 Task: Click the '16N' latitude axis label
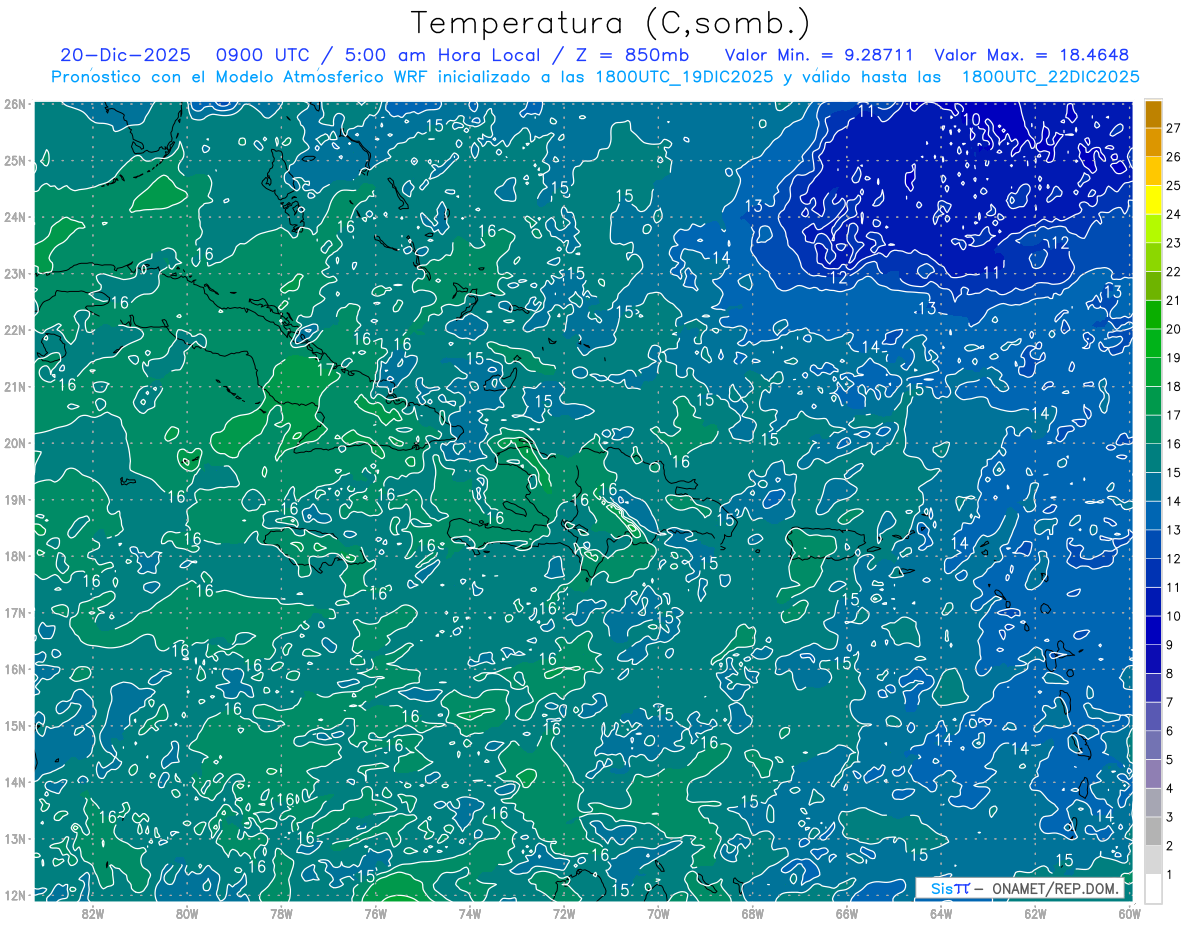(14, 669)
